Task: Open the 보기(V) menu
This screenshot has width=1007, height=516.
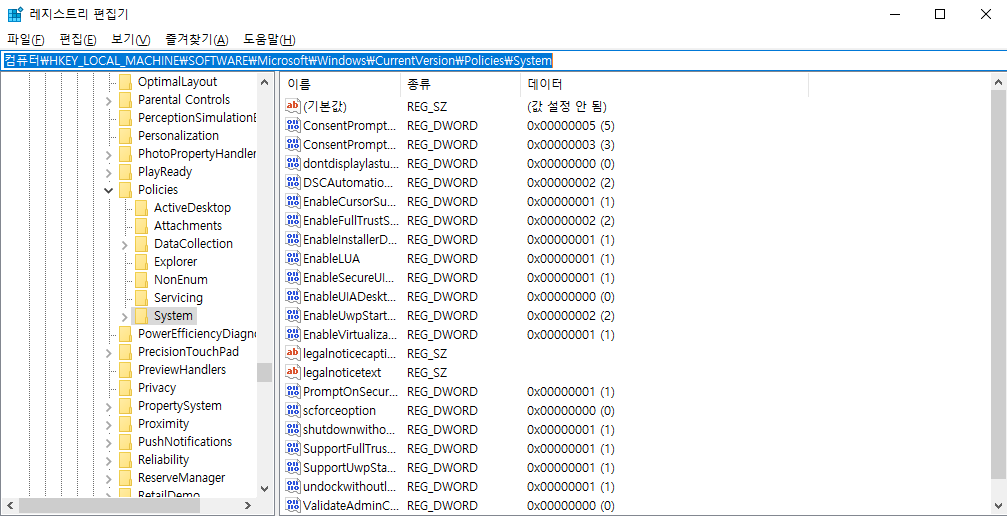Action: coord(130,39)
